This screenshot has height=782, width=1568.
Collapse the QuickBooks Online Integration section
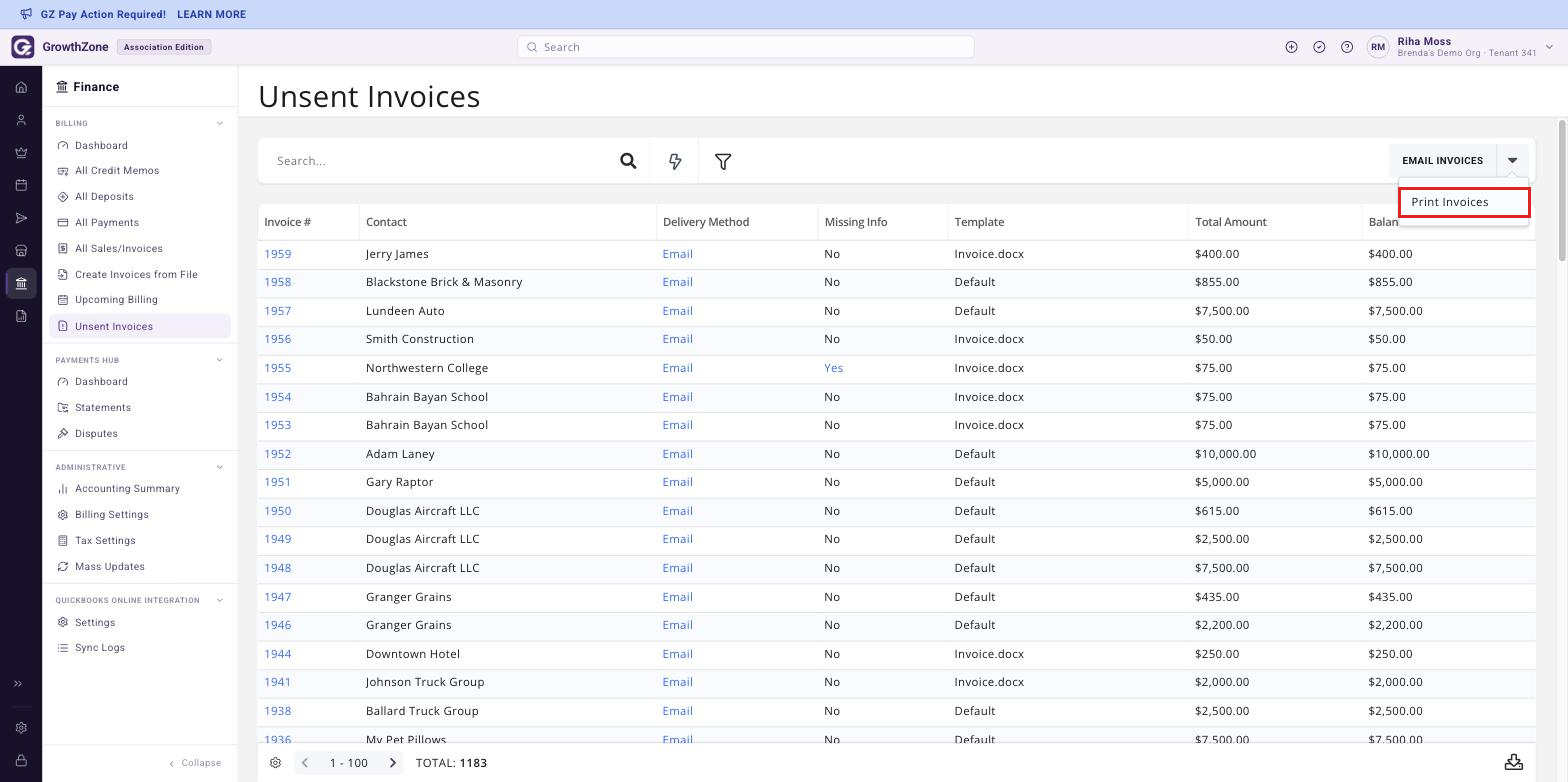point(220,600)
